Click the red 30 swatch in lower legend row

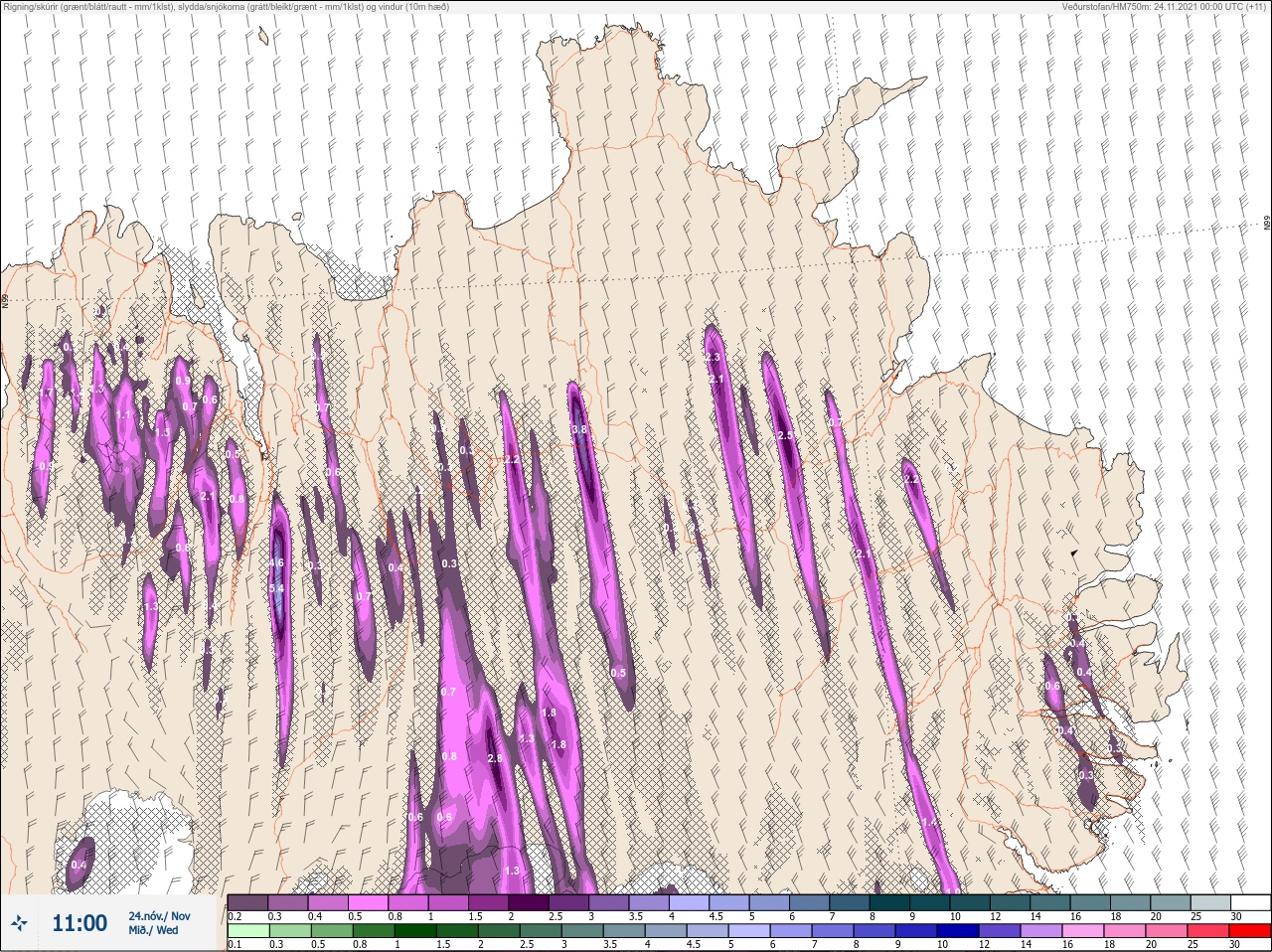[1250, 931]
